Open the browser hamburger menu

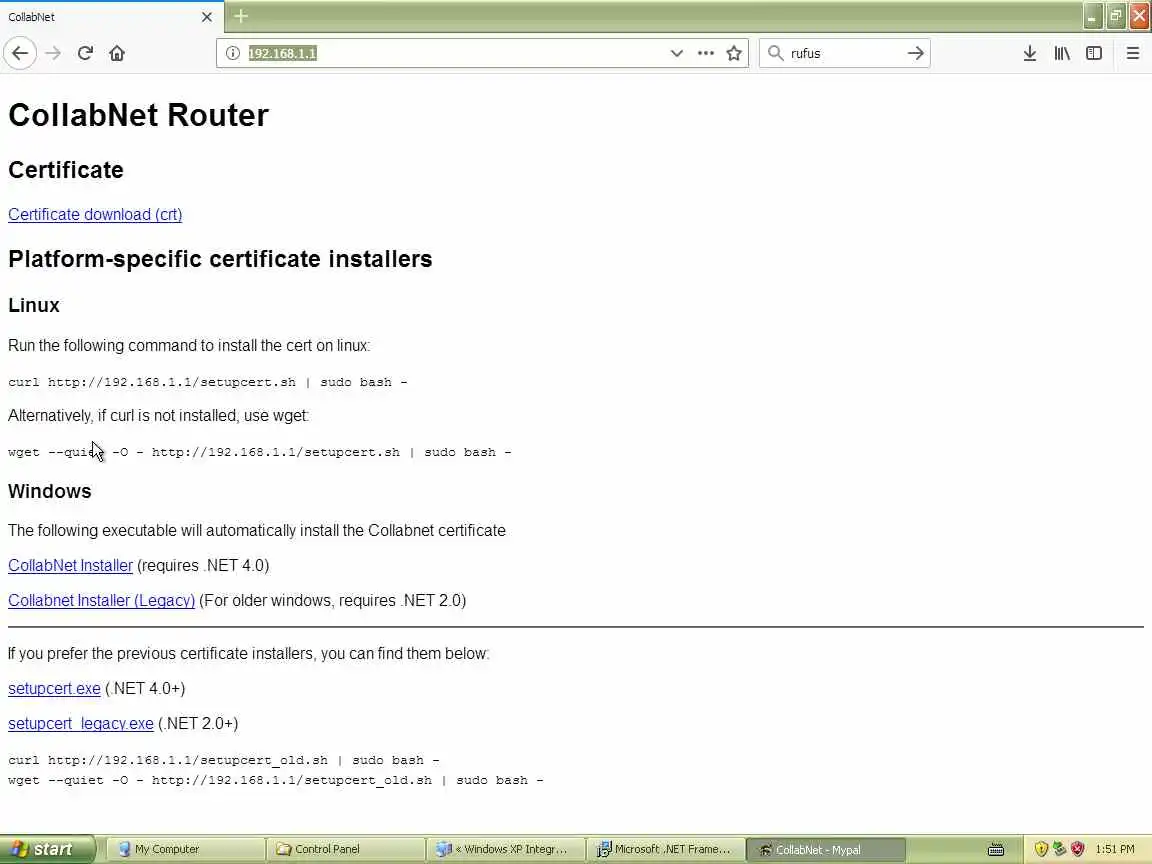[1133, 53]
